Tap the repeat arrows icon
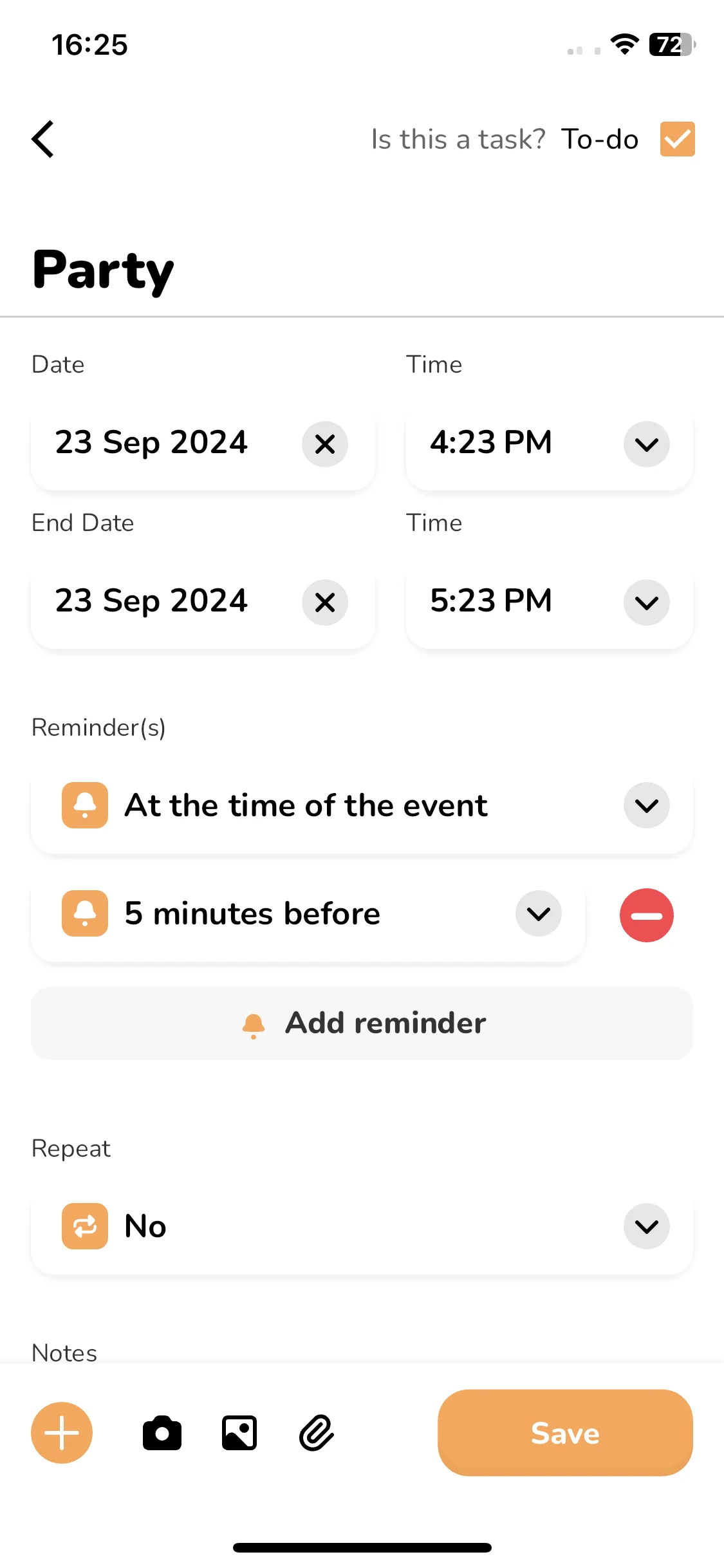The width and height of the screenshot is (724, 1568). click(x=85, y=1226)
